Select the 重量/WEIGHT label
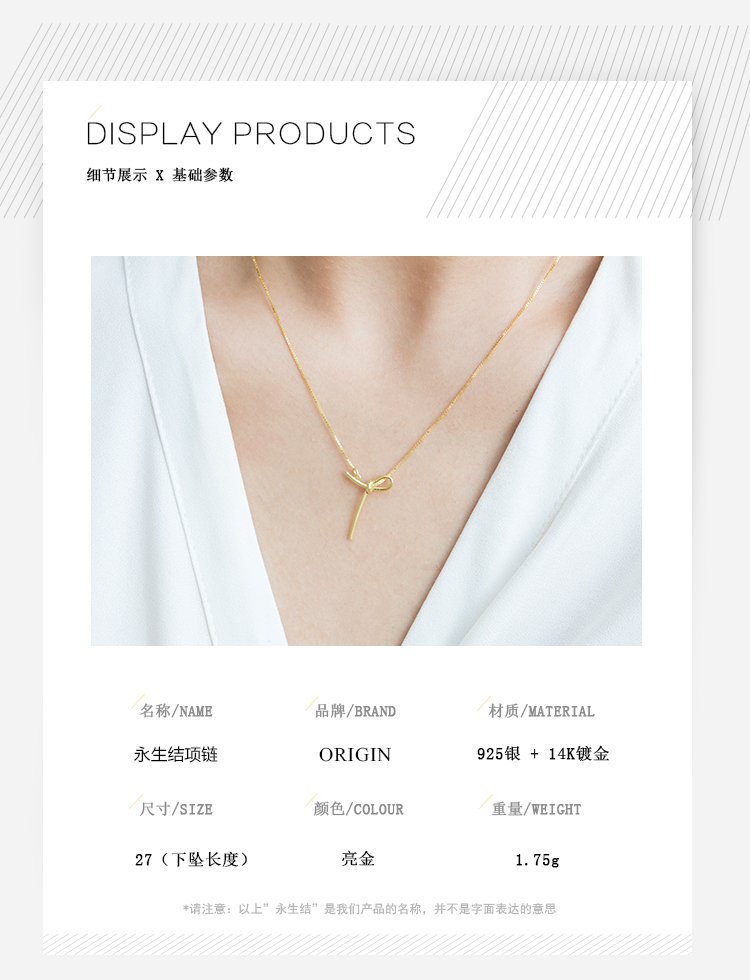Screen dimensions: 750x980 [536, 809]
